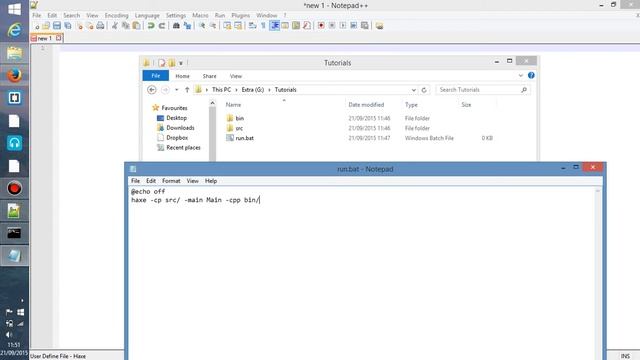Click the Copy icon in Notepad++ toolbar
The width and height of the screenshot is (640, 360).
coord(125,26)
